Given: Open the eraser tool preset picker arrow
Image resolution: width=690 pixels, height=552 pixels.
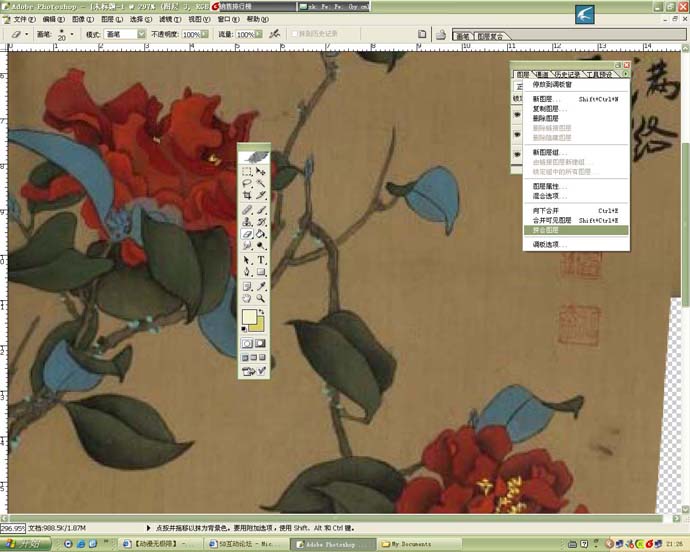Looking at the screenshot, I should point(27,34).
